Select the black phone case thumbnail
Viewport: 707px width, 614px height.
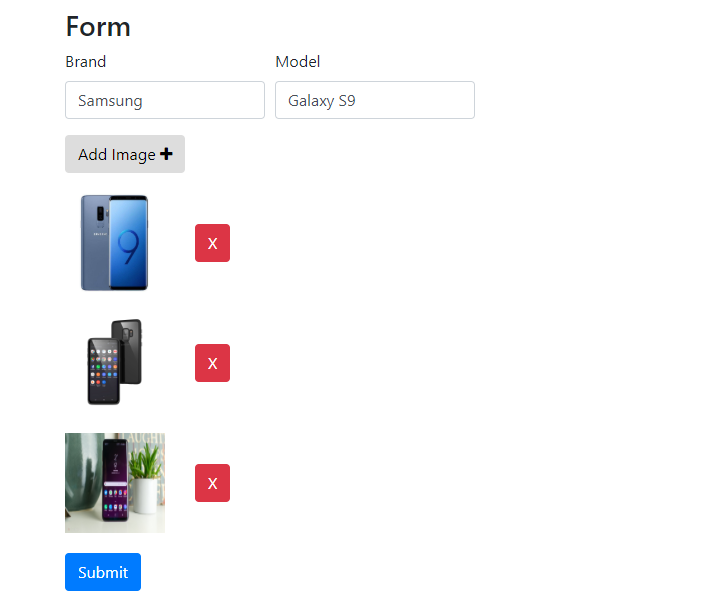pyautogui.click(x=115, y=362)
